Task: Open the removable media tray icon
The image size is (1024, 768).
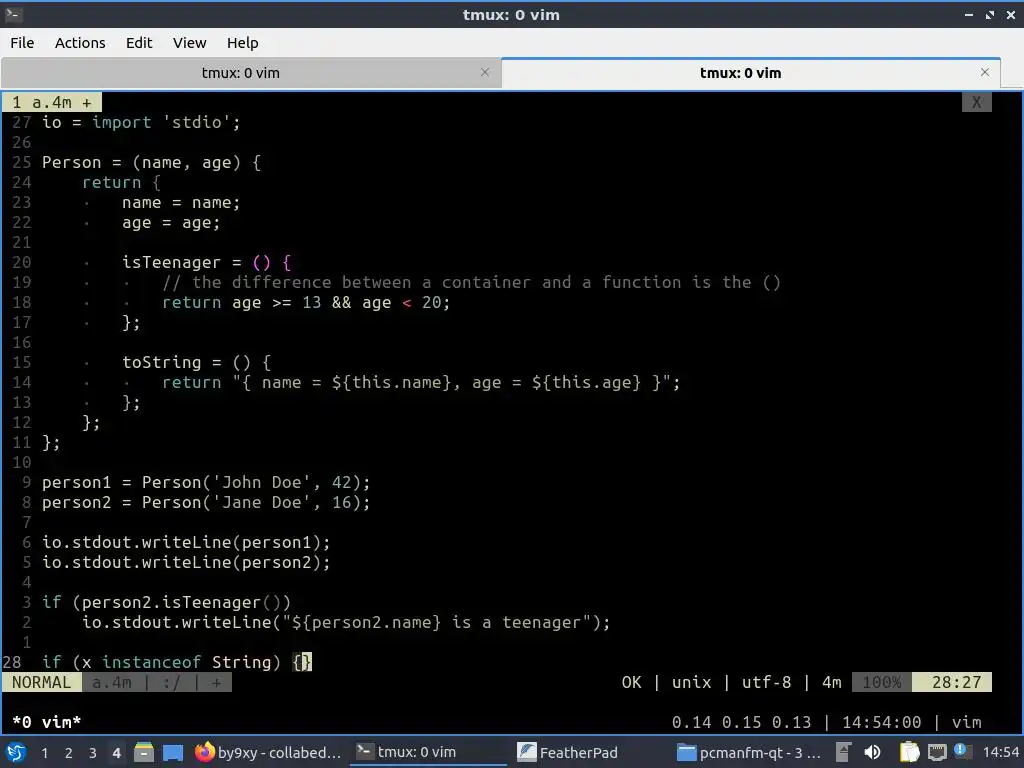Action: pyautogui.click(x=843, y=752)
